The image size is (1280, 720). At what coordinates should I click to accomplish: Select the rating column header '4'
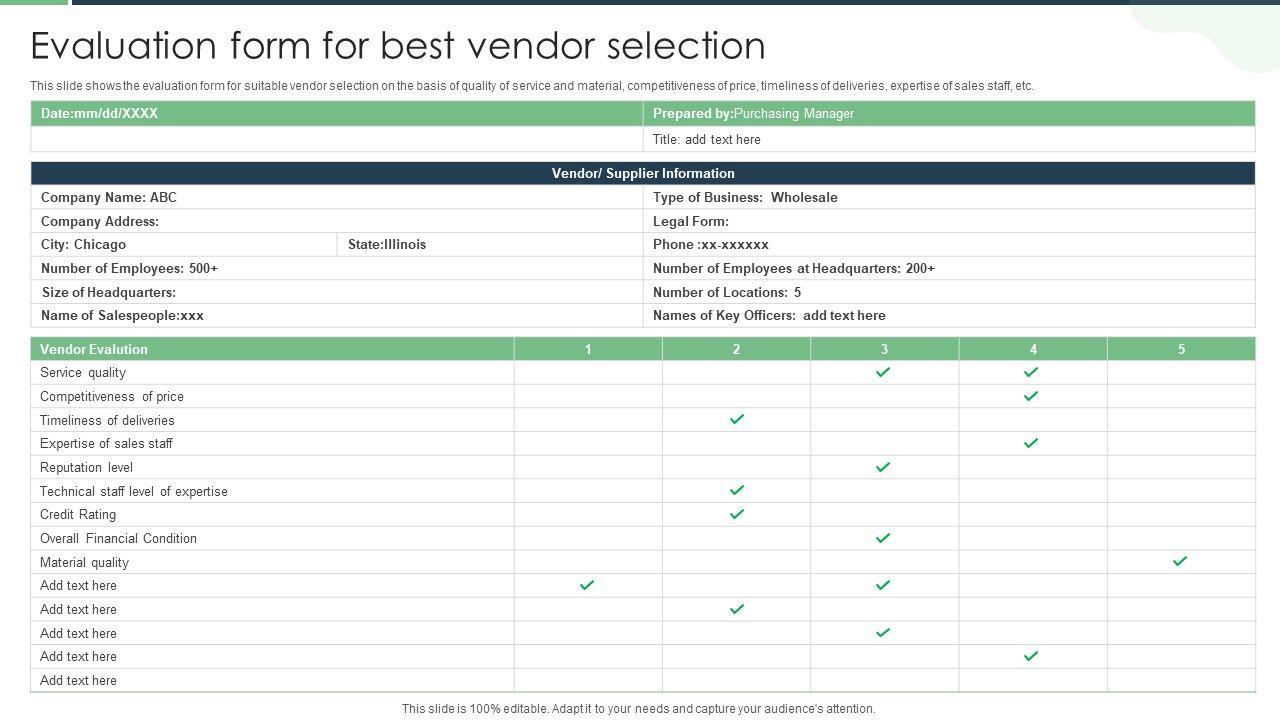pyautogui.click(x=1033, y=349)
